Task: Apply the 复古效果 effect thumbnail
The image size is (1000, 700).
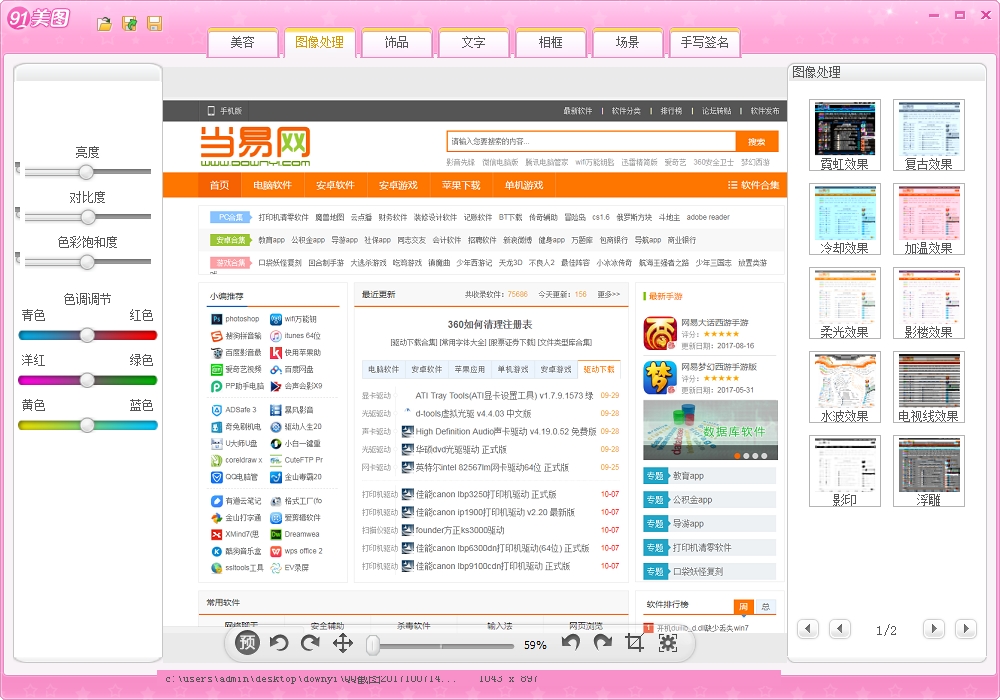Action: pos(928,128)
